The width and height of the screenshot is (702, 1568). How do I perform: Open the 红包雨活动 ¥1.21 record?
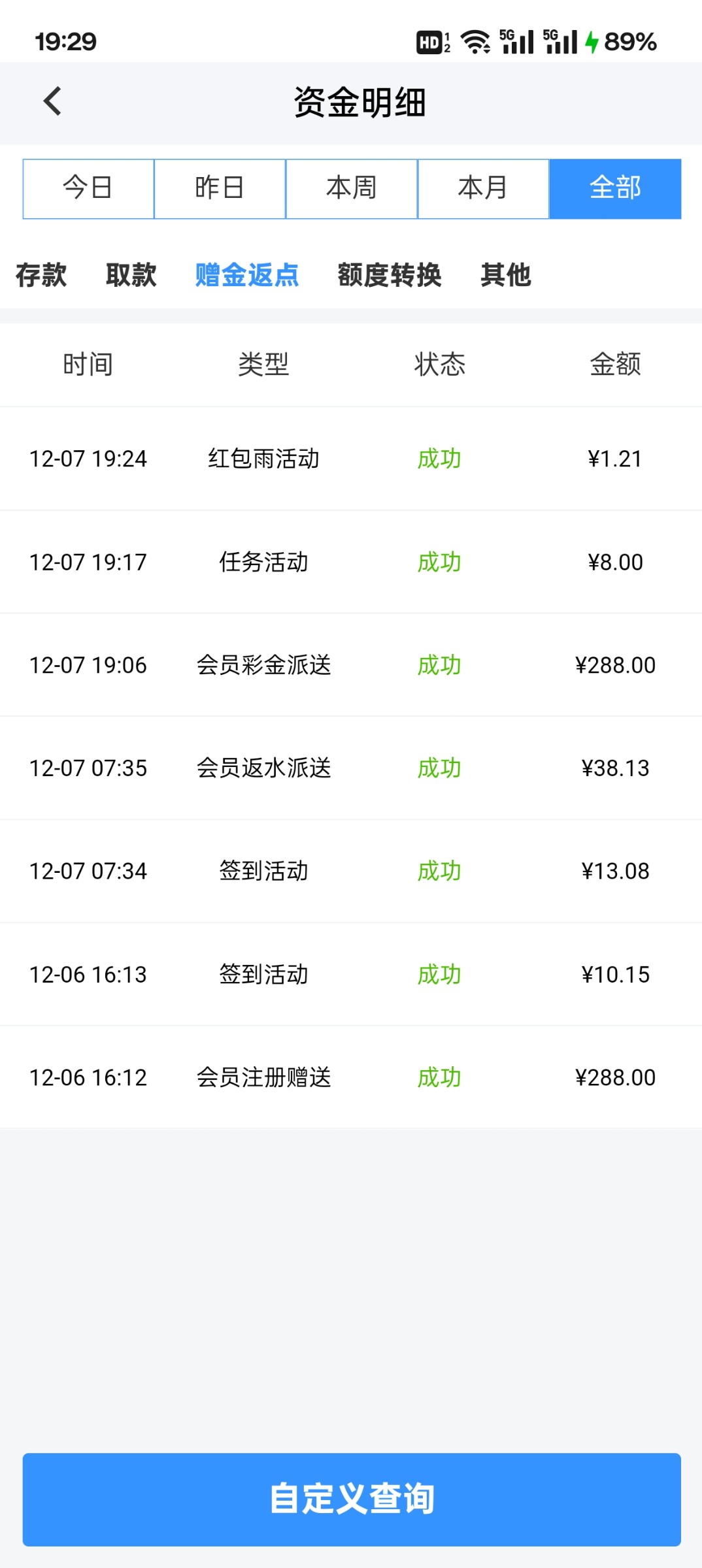point(351,459)
